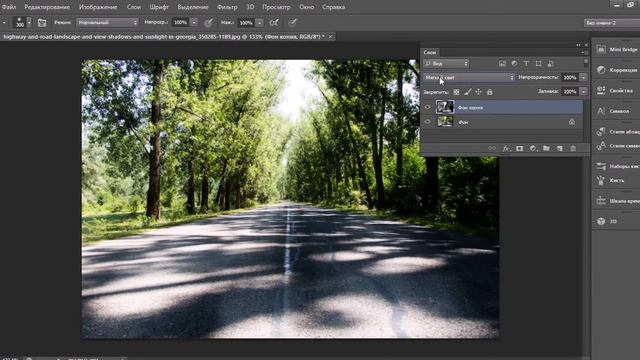Collapse the Слои panel to icons
Screen dimensions: 640x360
point(578,45)
